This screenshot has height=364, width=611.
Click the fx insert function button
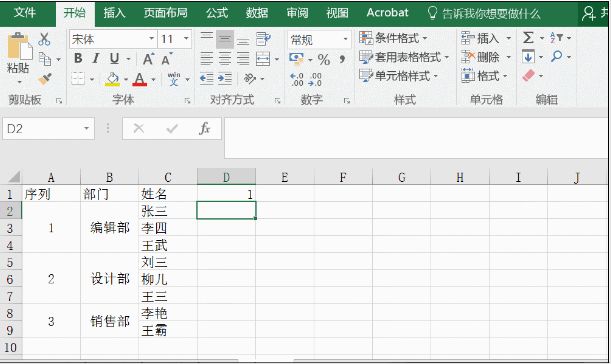pos(204,128)
